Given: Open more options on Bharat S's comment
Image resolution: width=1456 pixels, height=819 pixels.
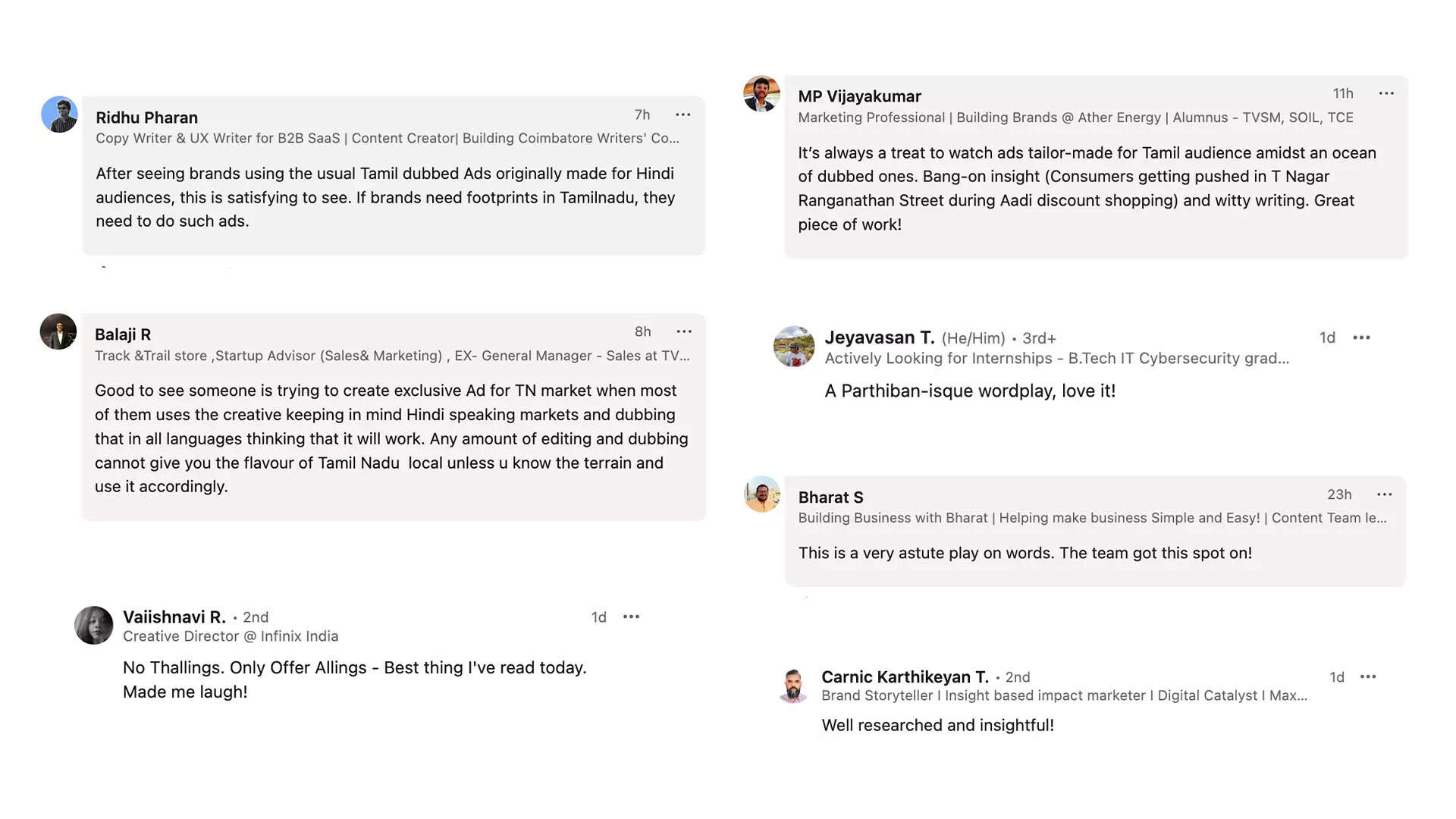Looking at the screenshot, I should coord(1384,495).
